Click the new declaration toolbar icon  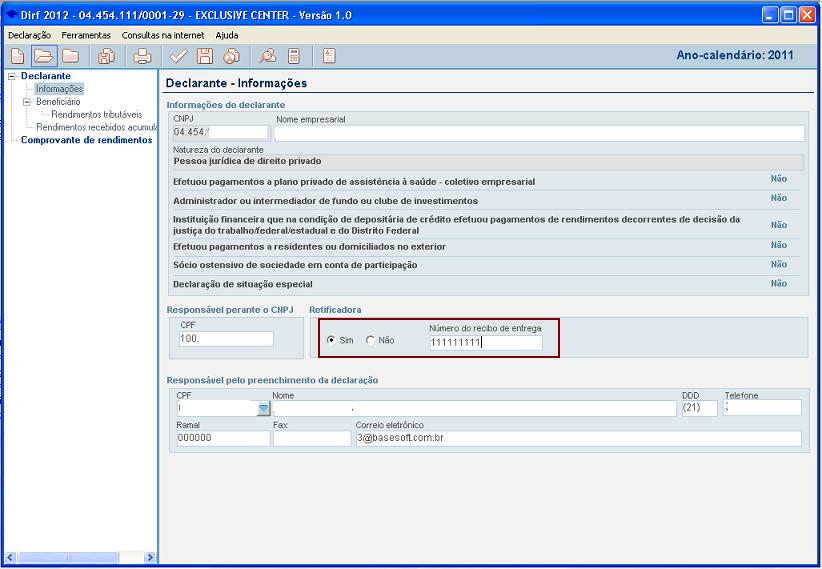click(x=17, y=56)
